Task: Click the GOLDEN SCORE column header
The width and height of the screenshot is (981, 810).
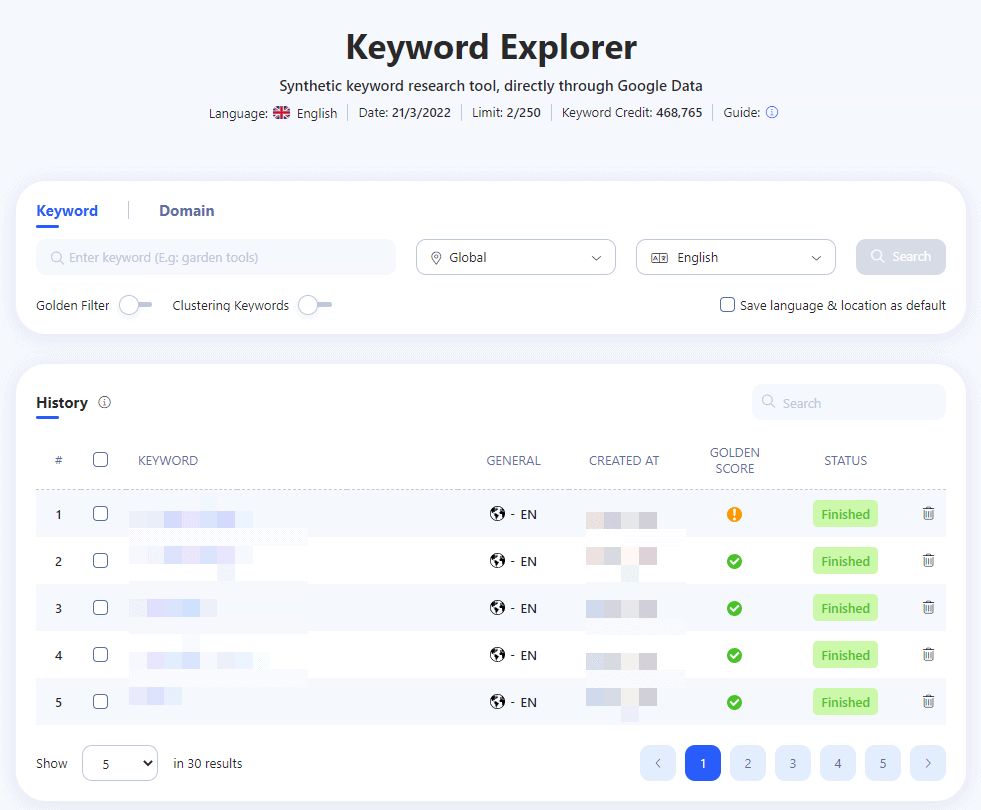Action: pos(734,460)
